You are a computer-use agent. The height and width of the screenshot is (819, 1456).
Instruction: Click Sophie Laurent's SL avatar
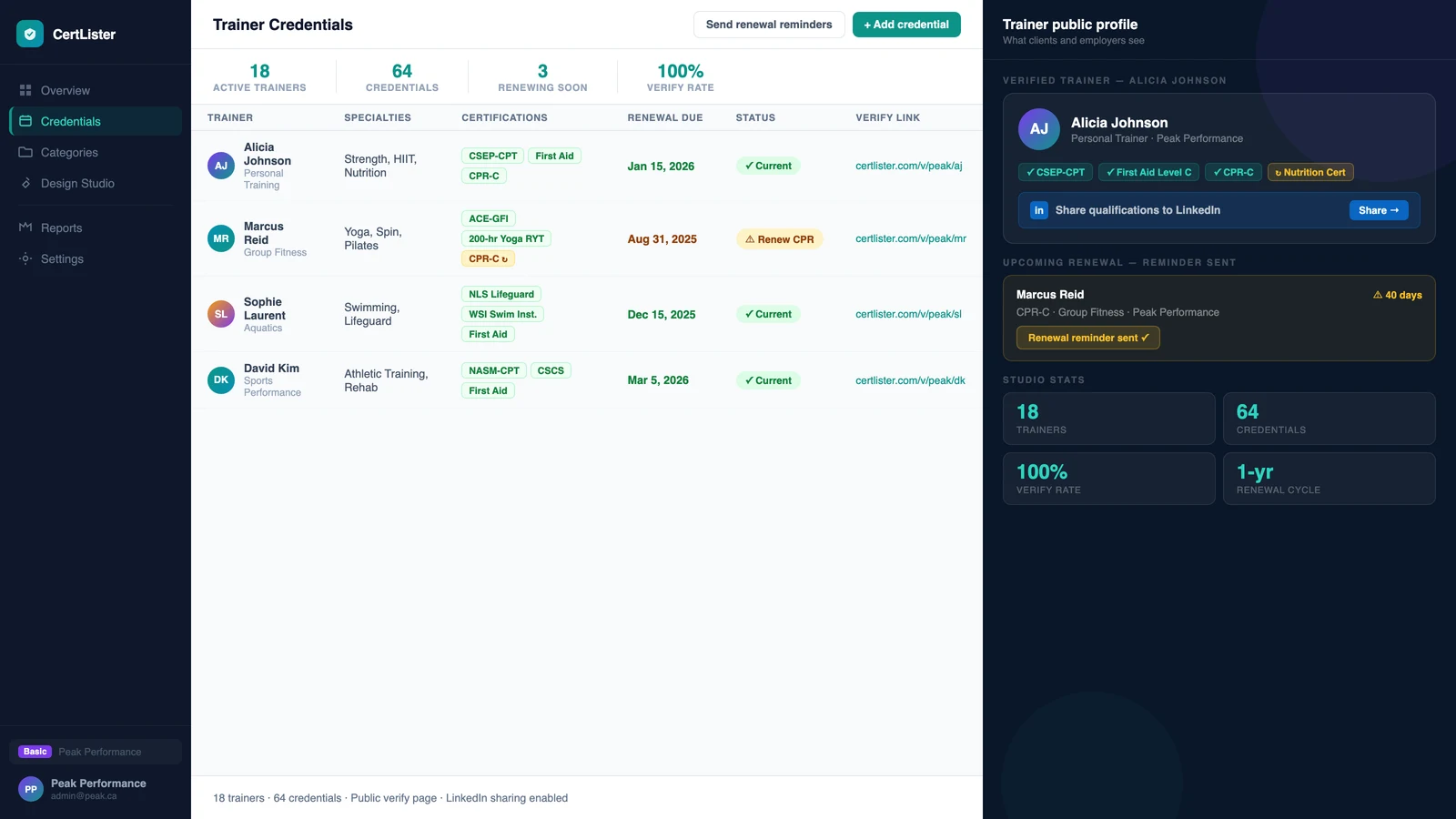click(221, 314)
